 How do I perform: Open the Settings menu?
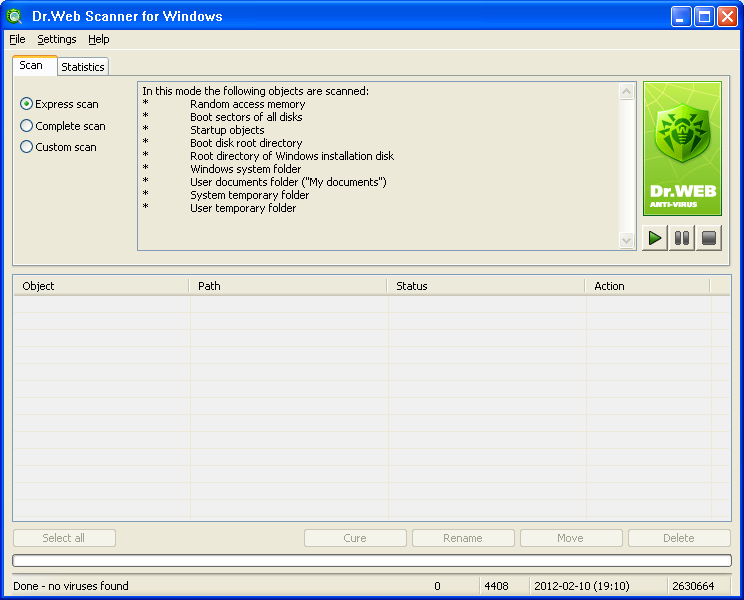[x=57, y=39]
